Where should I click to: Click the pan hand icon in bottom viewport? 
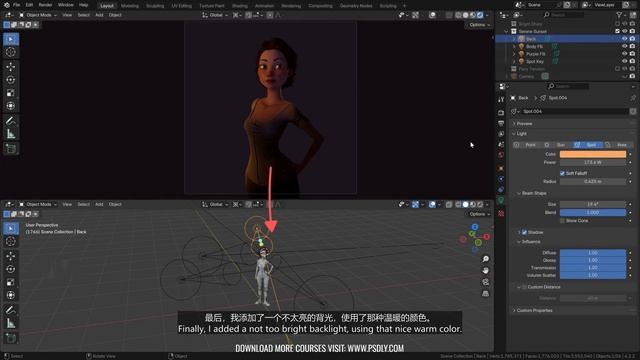pos(485,271)
